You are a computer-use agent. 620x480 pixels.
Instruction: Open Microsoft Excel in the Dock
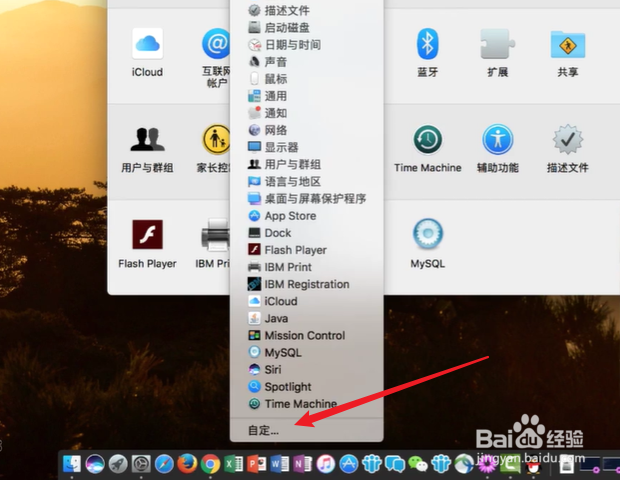point(233,464)
